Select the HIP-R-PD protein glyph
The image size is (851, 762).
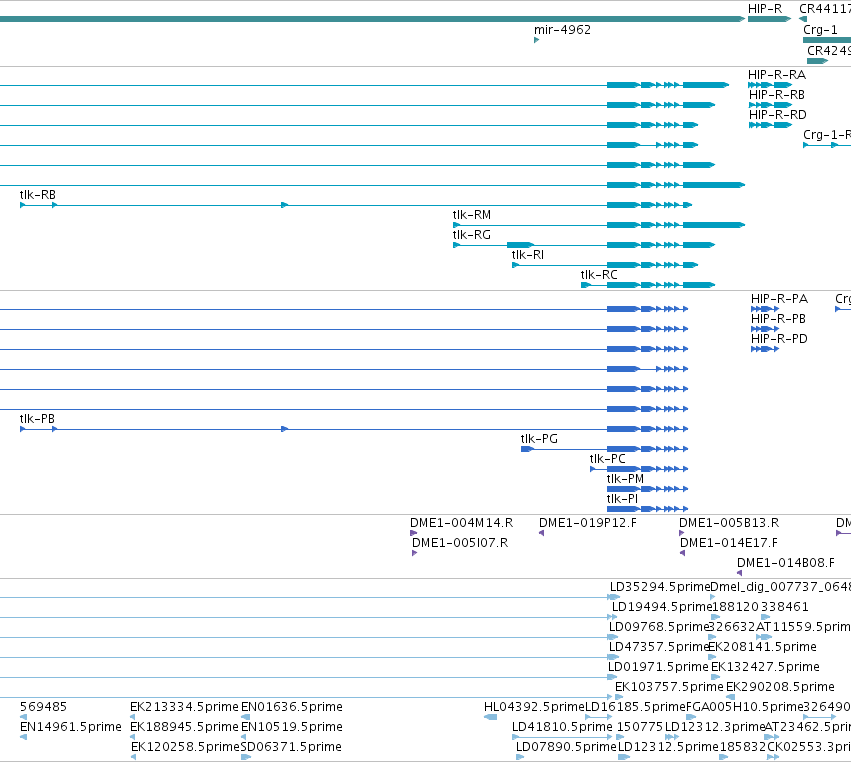[x=765, y=349]
